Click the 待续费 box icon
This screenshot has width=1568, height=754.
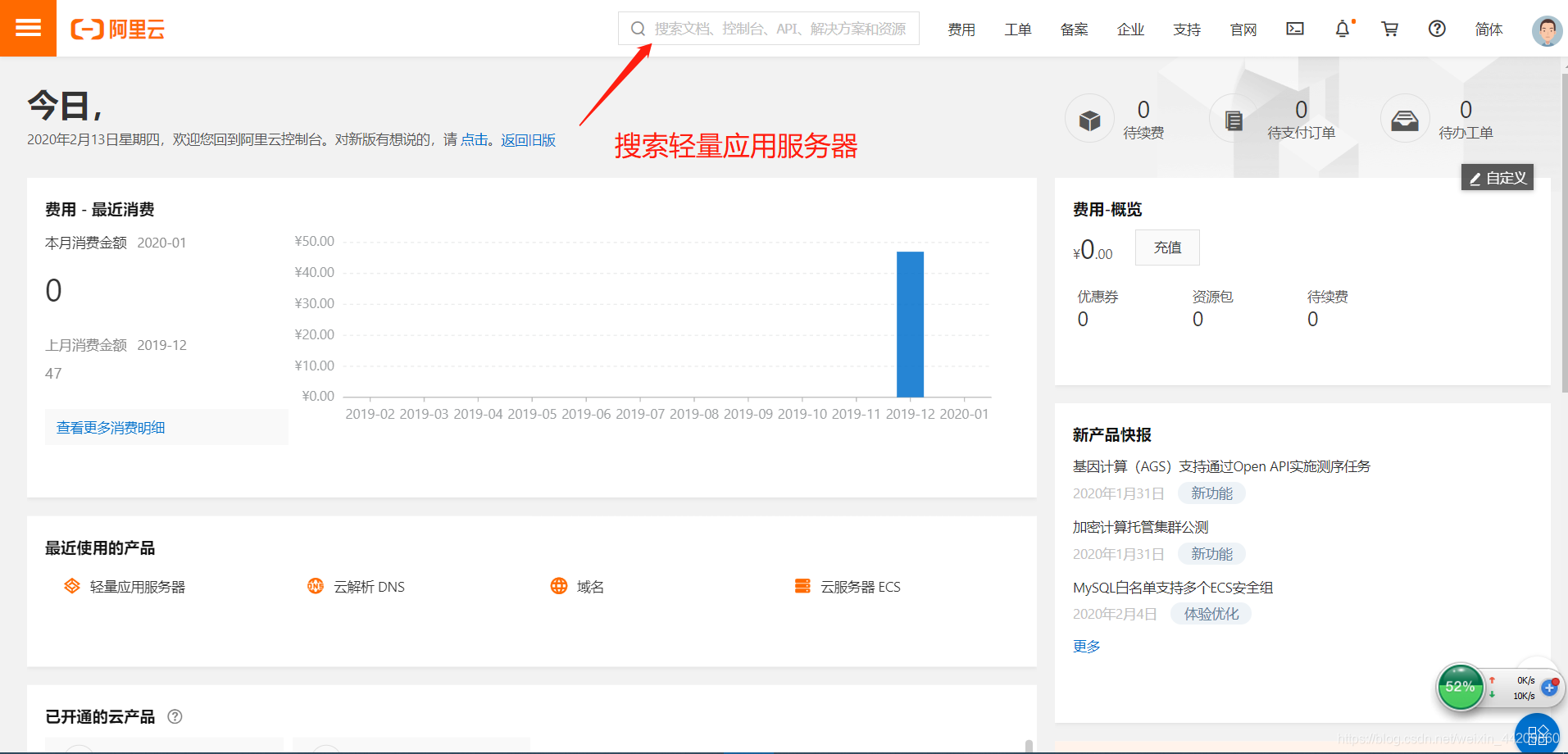(x=1089, y=120)
